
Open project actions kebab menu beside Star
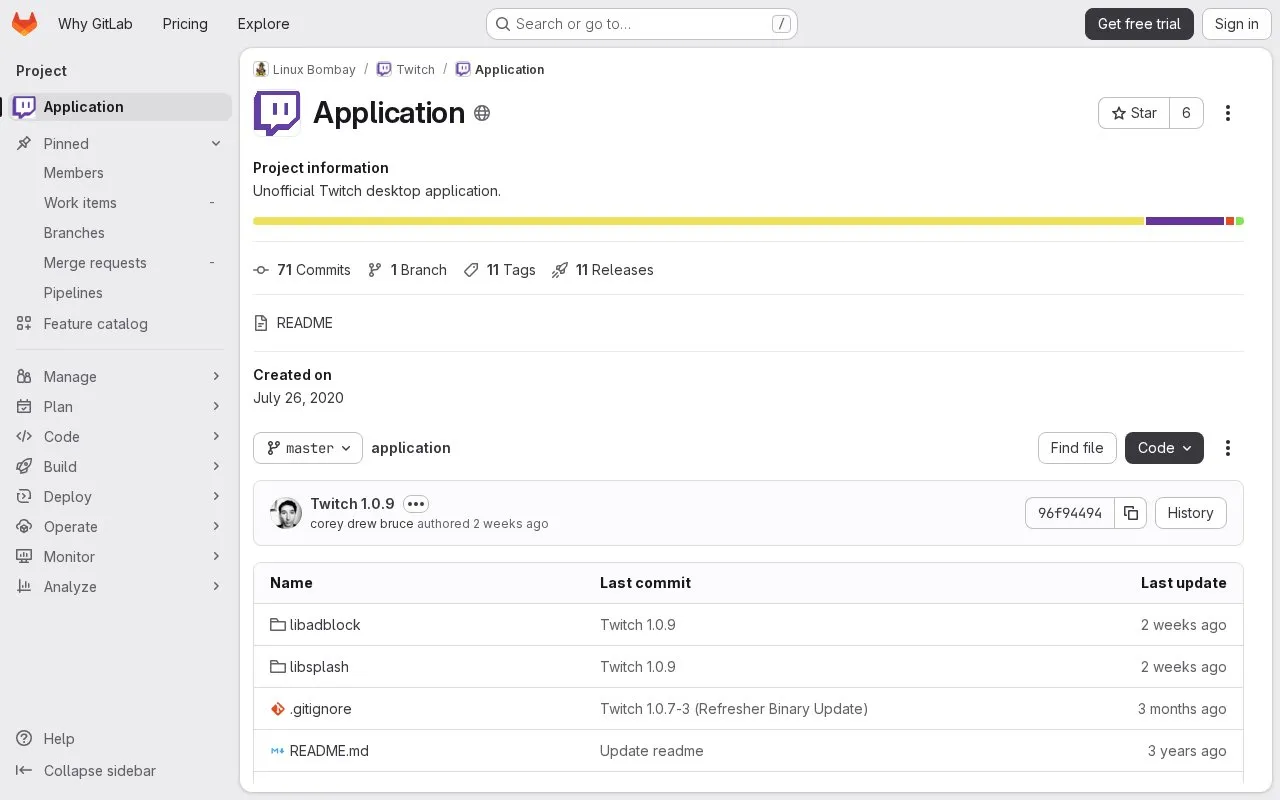pos(1228,113)
